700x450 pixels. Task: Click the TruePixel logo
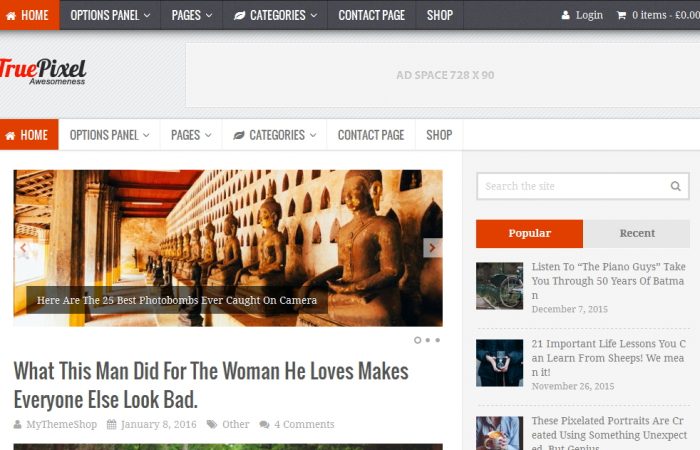tap(43, 72)
